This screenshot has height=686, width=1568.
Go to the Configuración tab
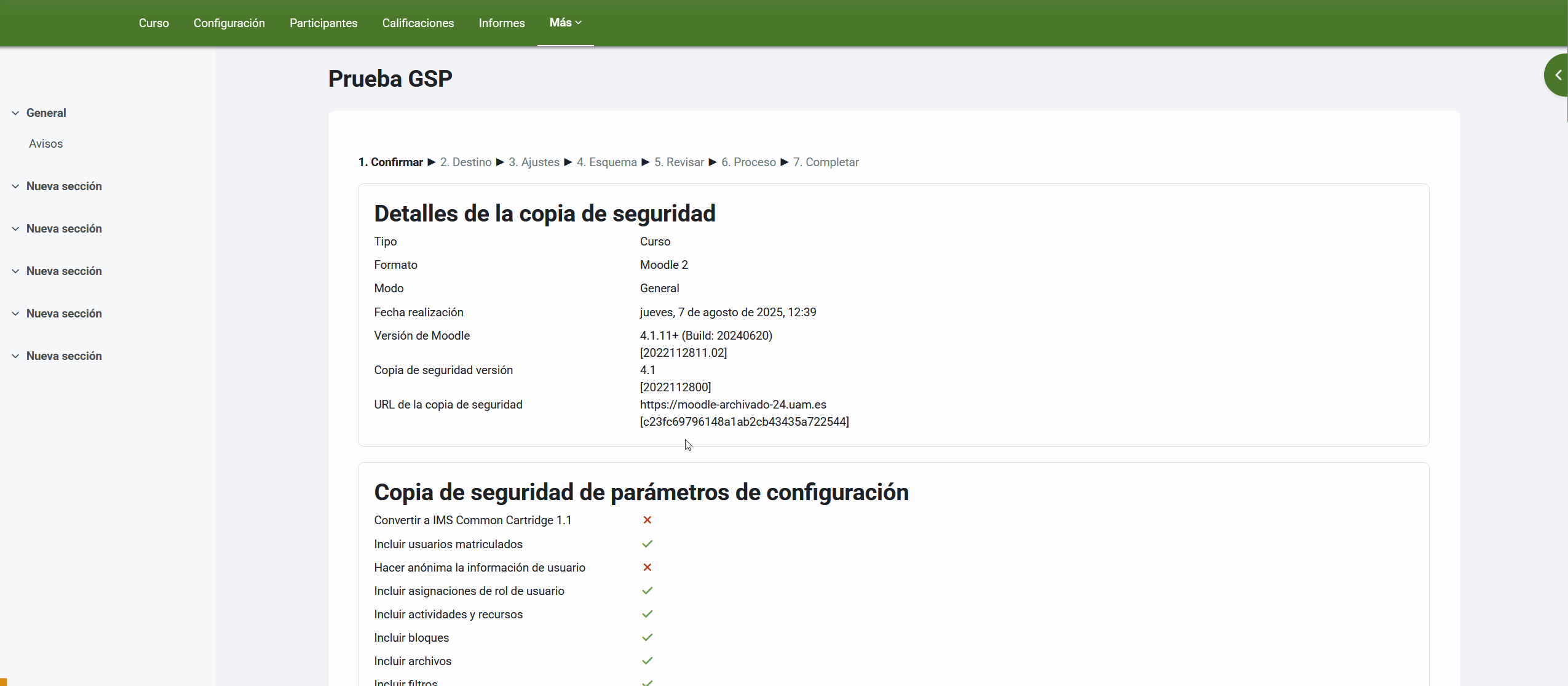coord(229,23)
